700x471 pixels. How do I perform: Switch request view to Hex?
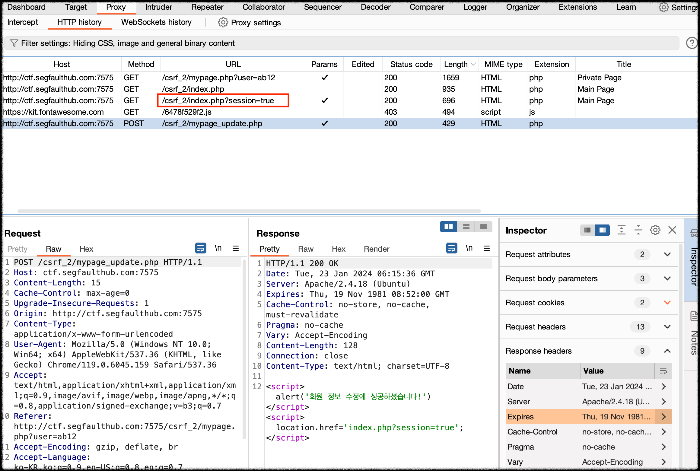(x=86, y=249)
